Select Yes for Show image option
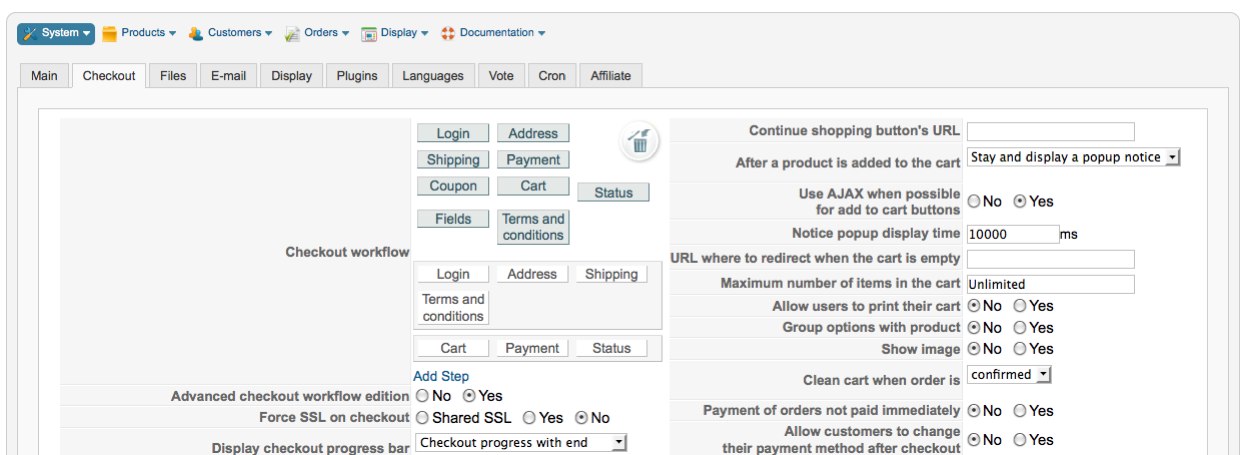Image resolution: width=1244 pixels, height=455 pixels. 1020,349
